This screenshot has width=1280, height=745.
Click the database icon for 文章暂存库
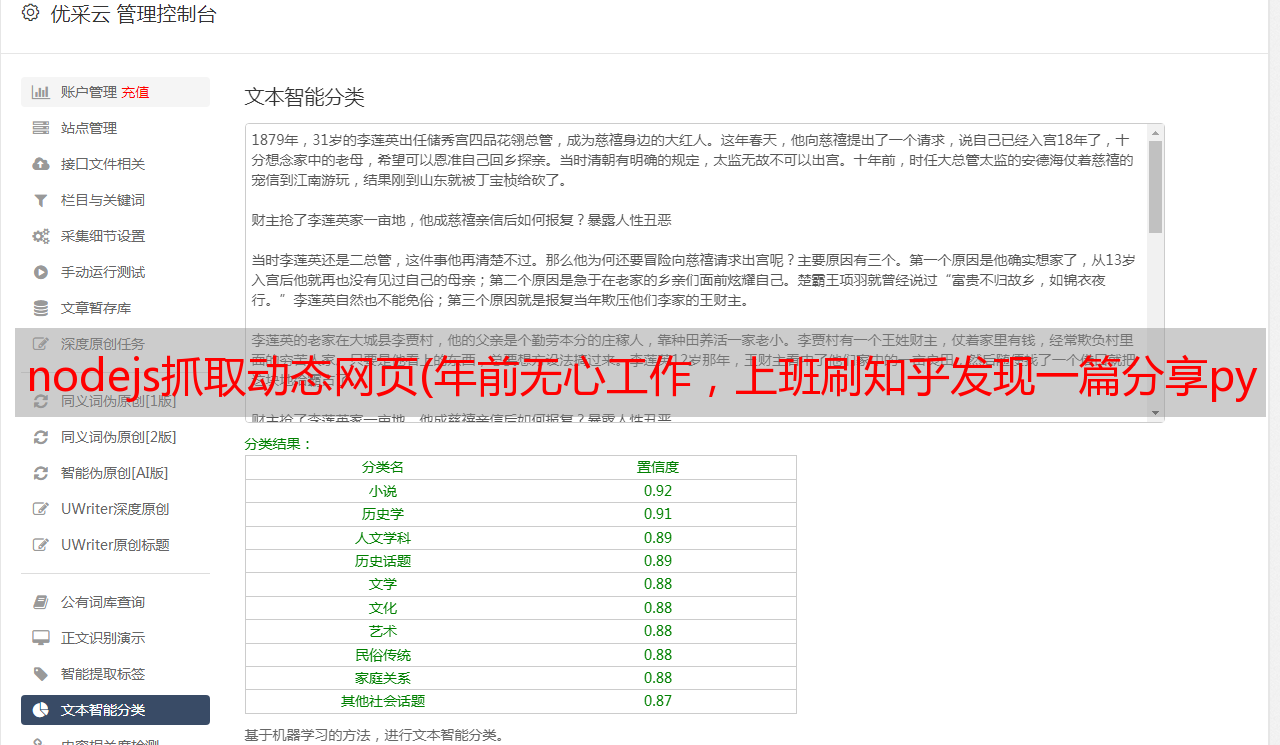(x=41, y=308)
